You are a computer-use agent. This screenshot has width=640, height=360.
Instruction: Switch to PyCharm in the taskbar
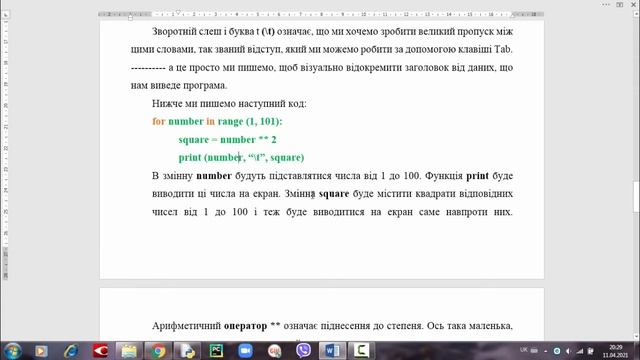coord(216,351)
